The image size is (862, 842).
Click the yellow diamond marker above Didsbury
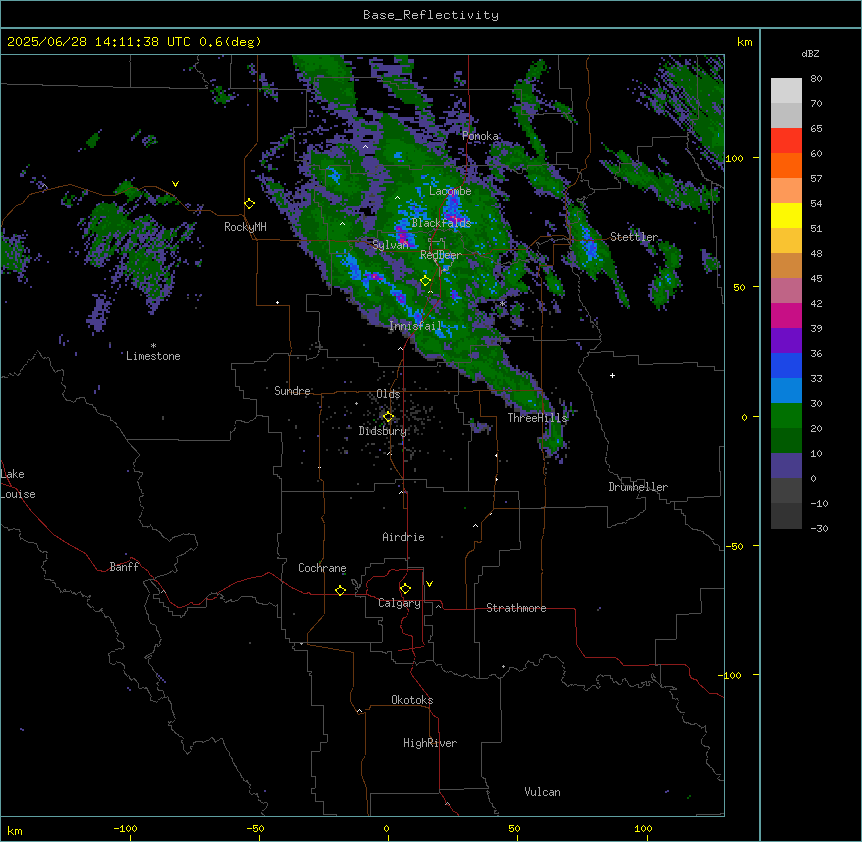pos(388,417)
